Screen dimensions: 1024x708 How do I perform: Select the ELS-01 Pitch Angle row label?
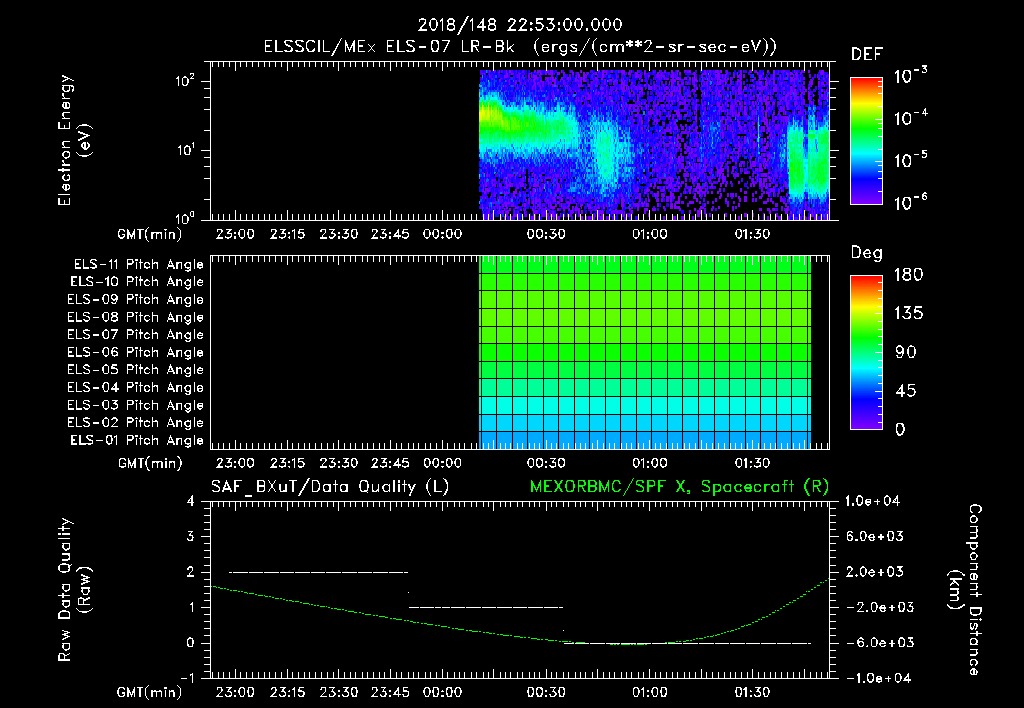click(137, 440)
